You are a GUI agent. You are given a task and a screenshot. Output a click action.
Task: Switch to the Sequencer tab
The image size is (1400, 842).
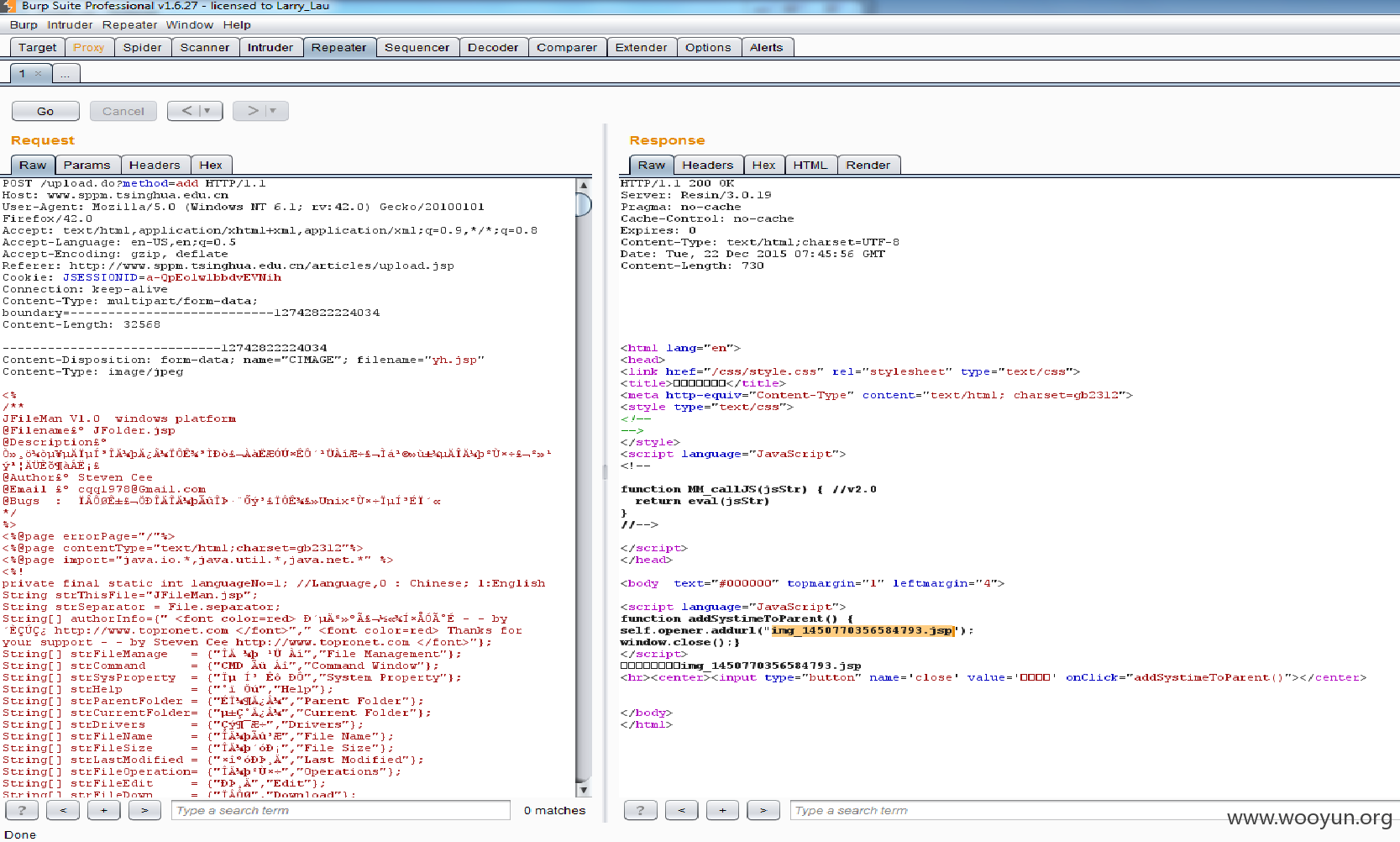click(417, 47)
